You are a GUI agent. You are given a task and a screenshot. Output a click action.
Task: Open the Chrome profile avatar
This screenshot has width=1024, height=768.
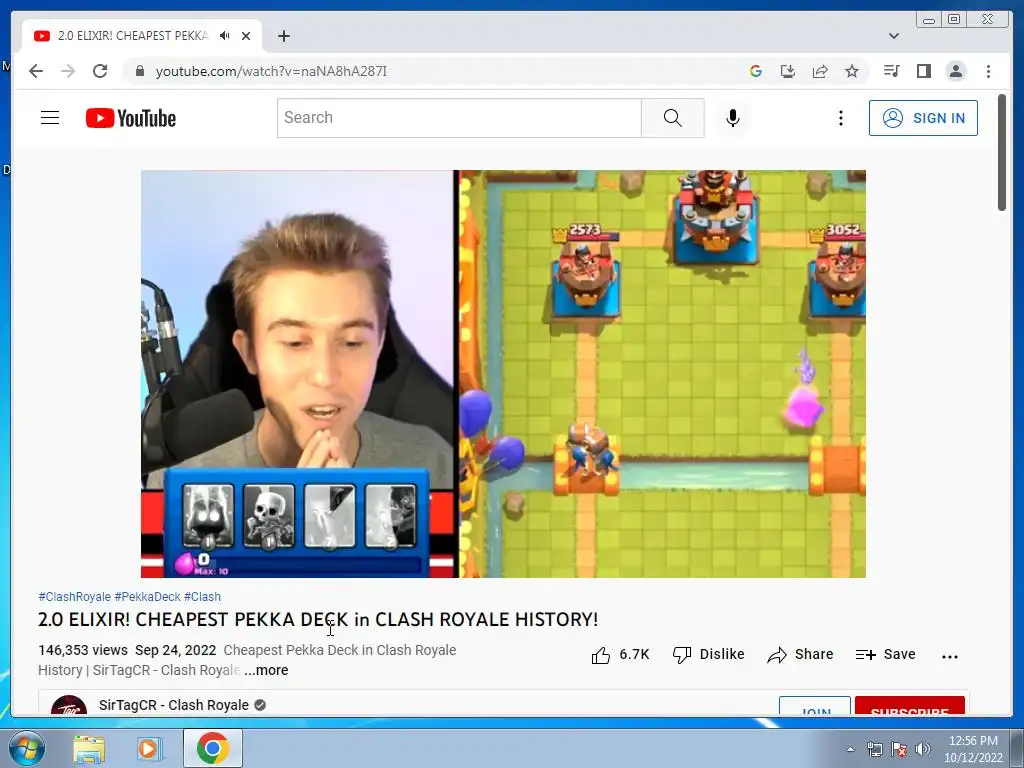(955, 71)
